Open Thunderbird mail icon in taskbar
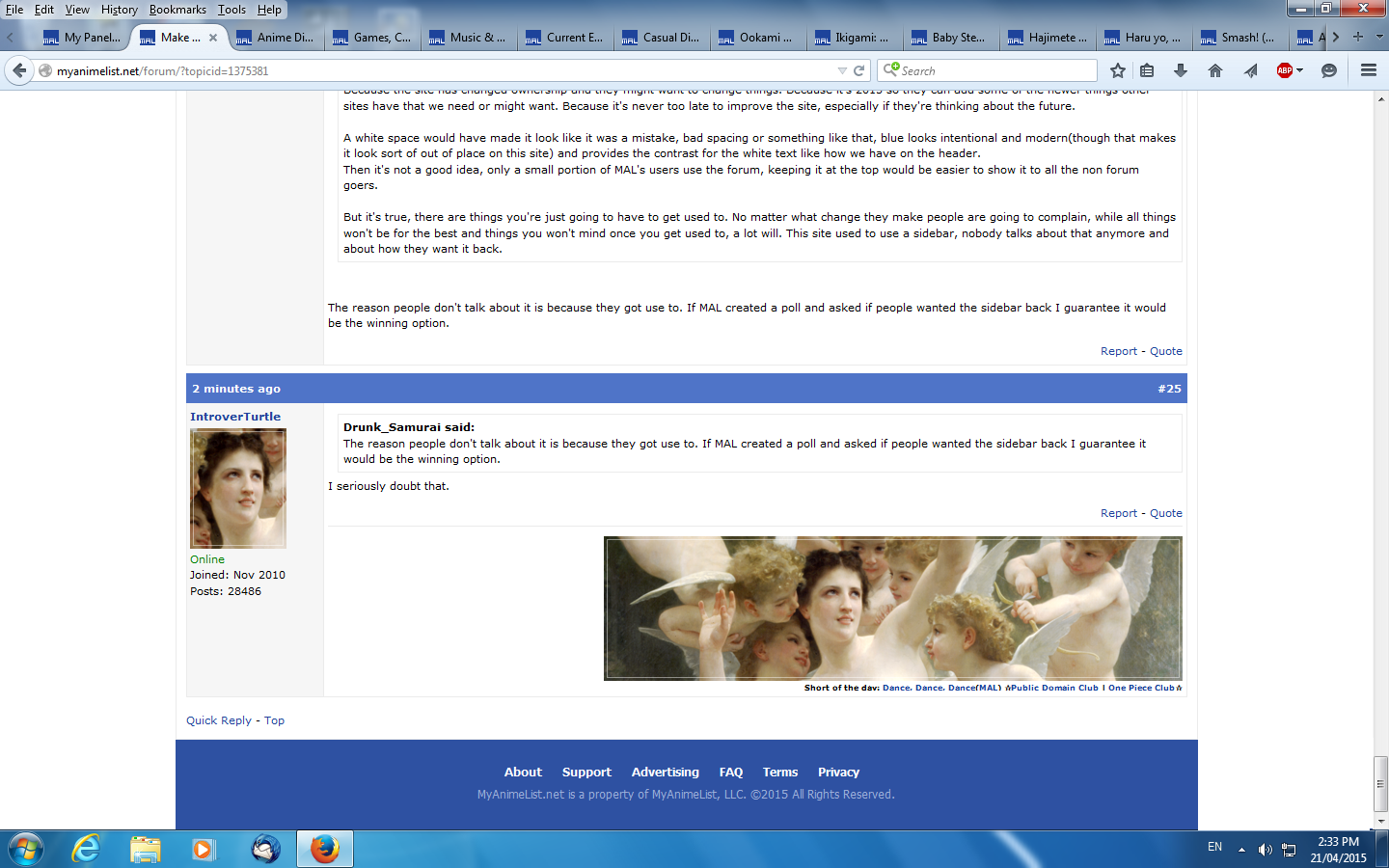1389x868 pixels. tap(265, 849)
